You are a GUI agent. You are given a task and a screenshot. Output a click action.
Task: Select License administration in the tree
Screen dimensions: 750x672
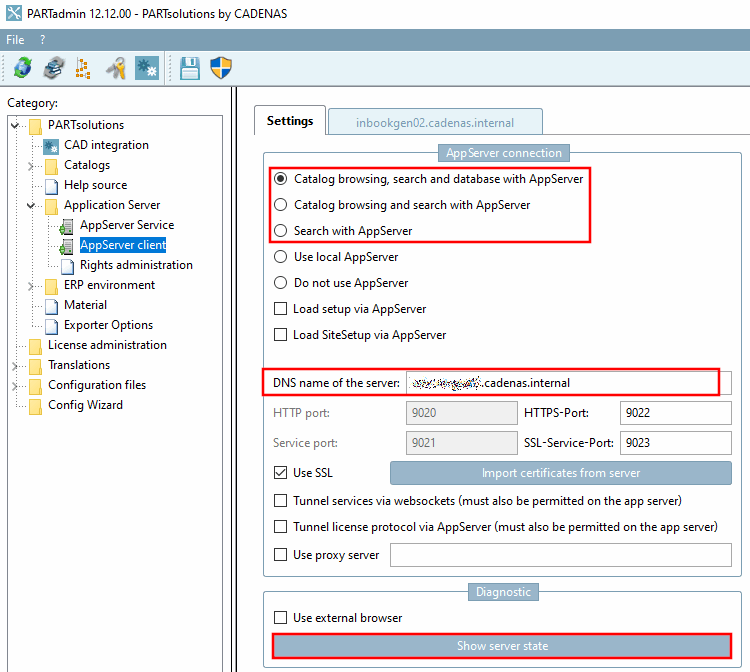click(x=107, y=345)
